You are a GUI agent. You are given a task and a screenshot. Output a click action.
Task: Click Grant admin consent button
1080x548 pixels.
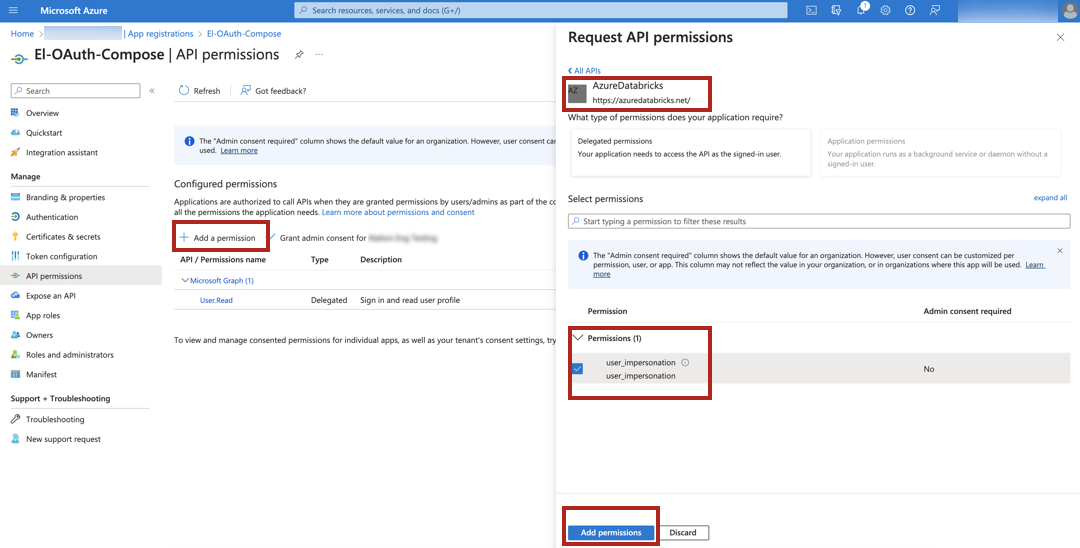coord(352,238)
